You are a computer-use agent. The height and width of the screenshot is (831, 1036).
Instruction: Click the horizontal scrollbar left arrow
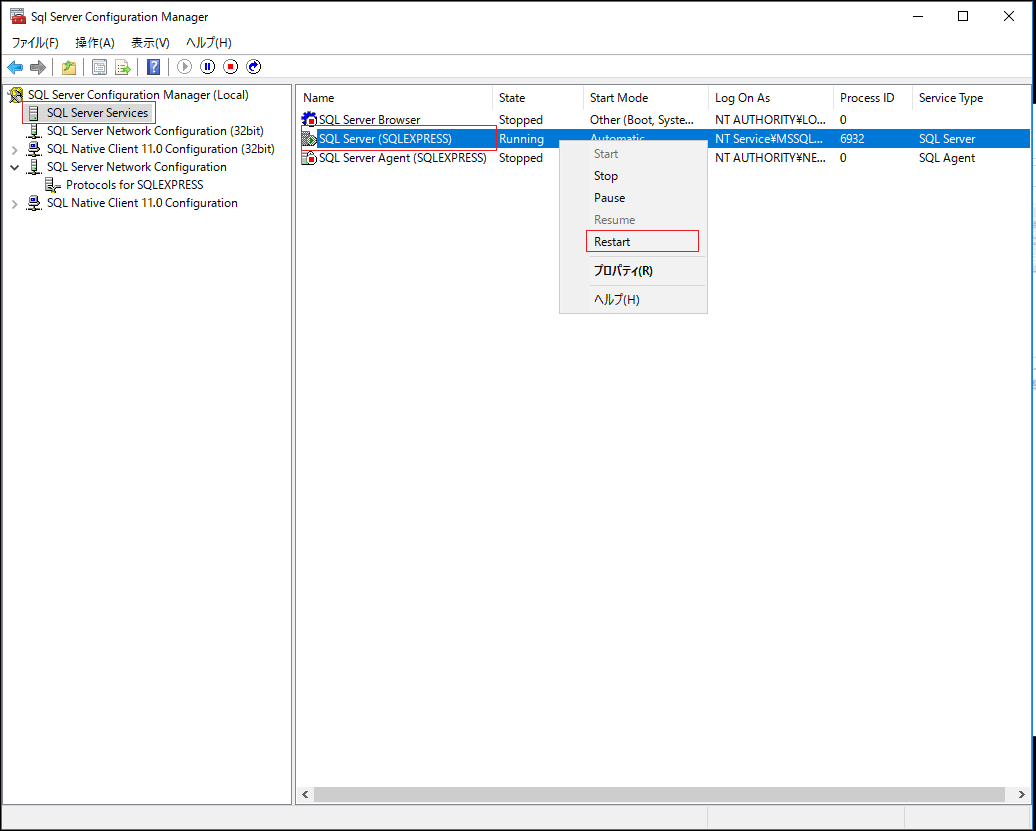click(305, 795)
